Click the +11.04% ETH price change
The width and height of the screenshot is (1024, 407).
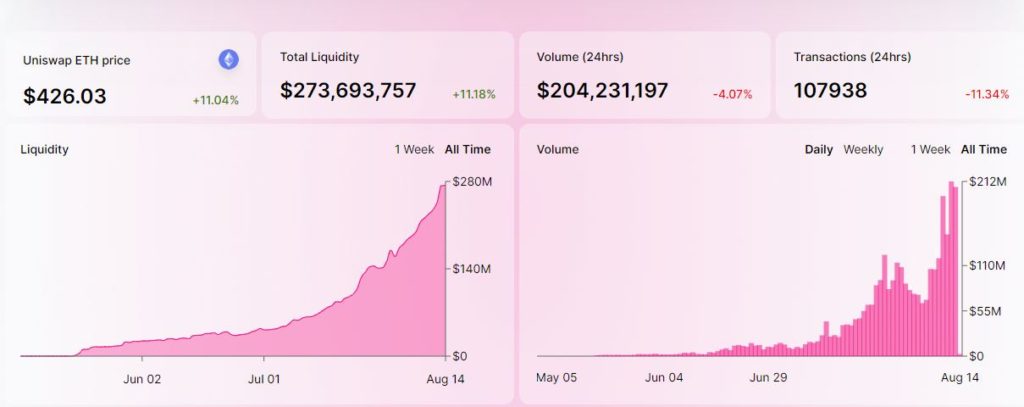tap(216, 100)
